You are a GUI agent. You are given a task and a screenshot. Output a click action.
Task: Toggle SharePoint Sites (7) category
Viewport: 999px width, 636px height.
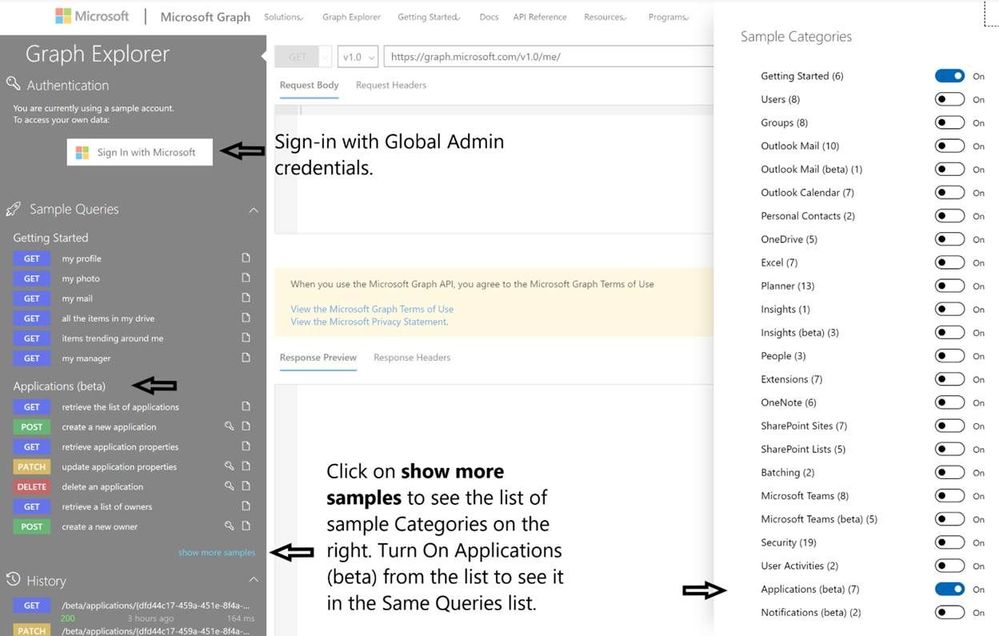point(949,426)
